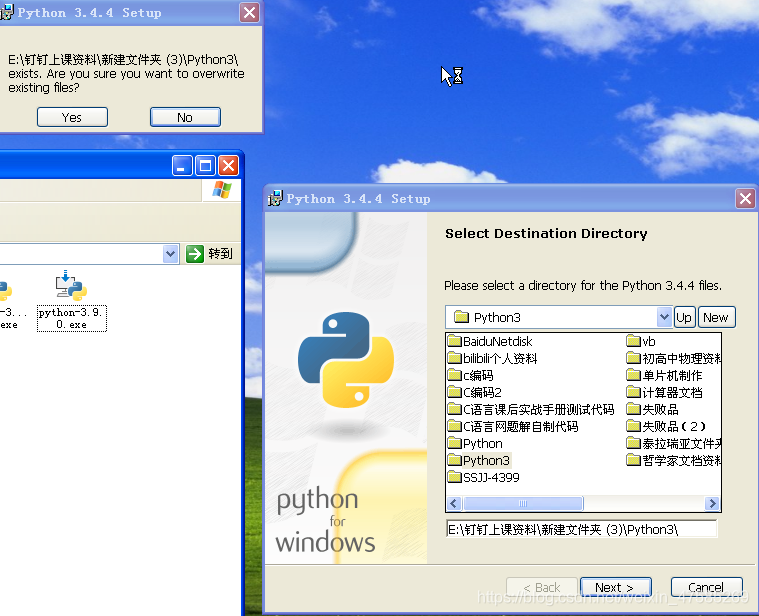Select the 初高中物理资料 folder
The image size is (759, 616).
tap(674, 359)
